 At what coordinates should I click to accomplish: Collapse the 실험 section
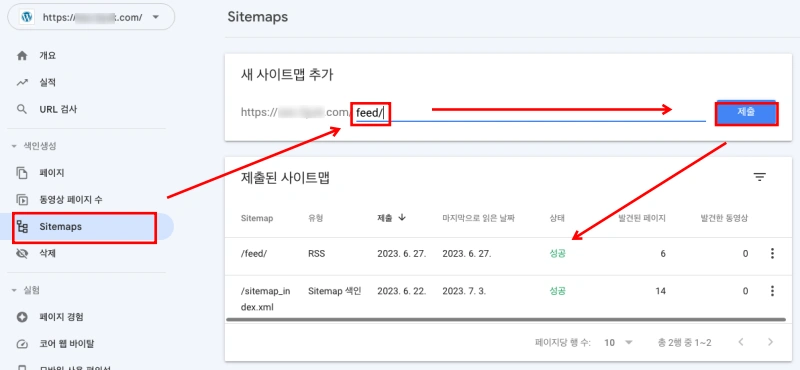click(x=27, y=290)
